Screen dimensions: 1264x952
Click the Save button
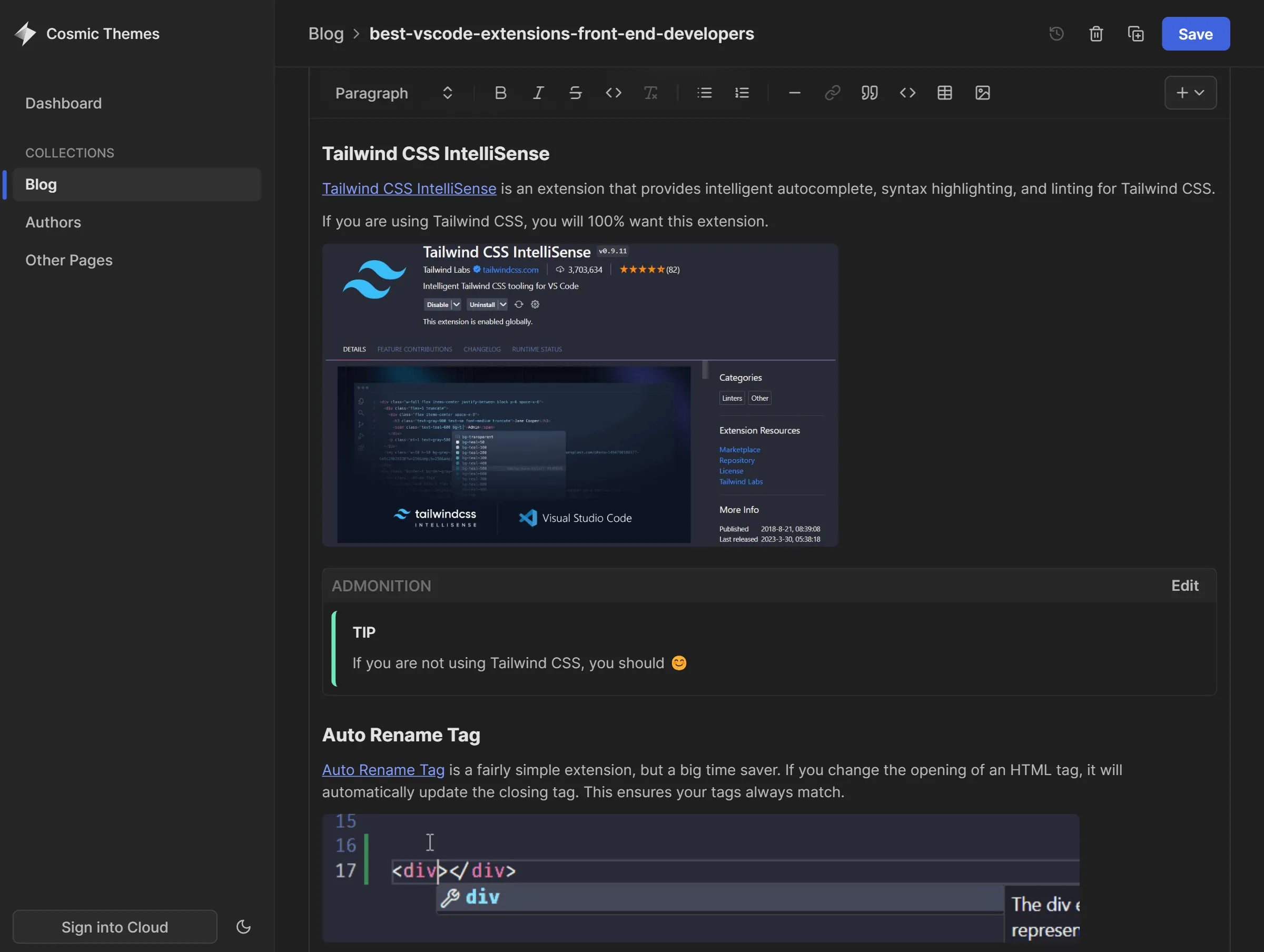tap(1196, 34)
